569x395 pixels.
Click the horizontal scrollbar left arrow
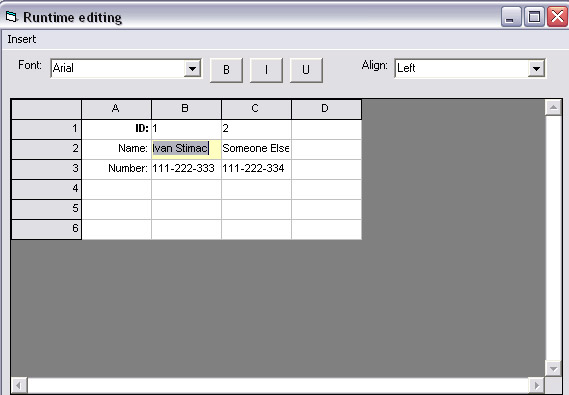point(19,385)
